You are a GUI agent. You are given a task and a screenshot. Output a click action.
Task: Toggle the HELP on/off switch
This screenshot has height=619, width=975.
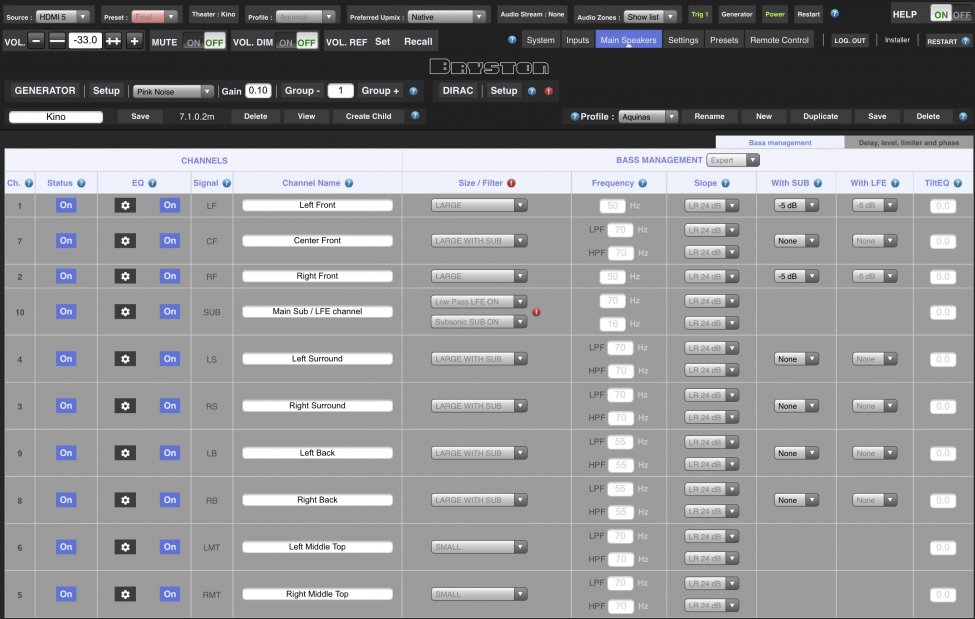click(950, 14)
